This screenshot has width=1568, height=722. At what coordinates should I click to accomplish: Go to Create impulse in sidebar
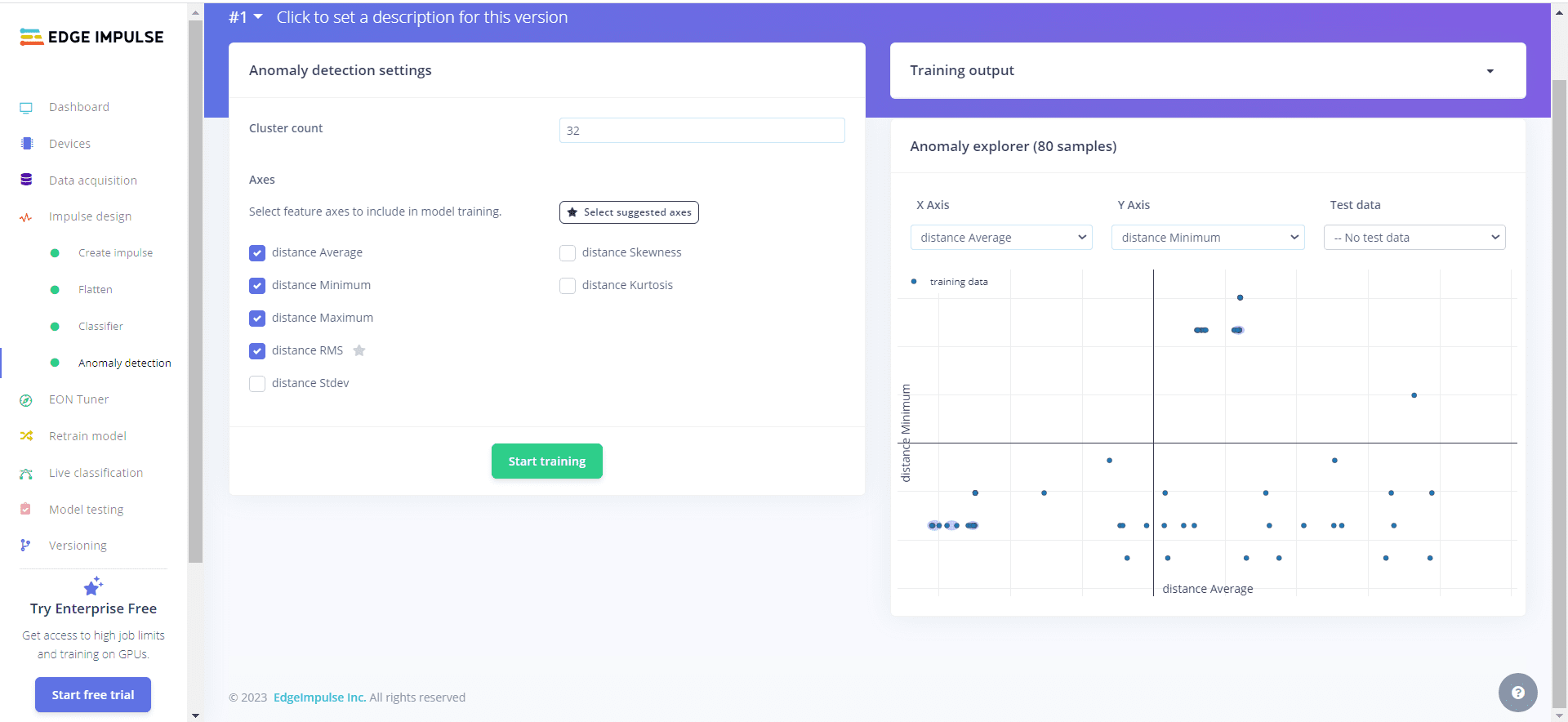pyautogui.click(x=115, y=253)
